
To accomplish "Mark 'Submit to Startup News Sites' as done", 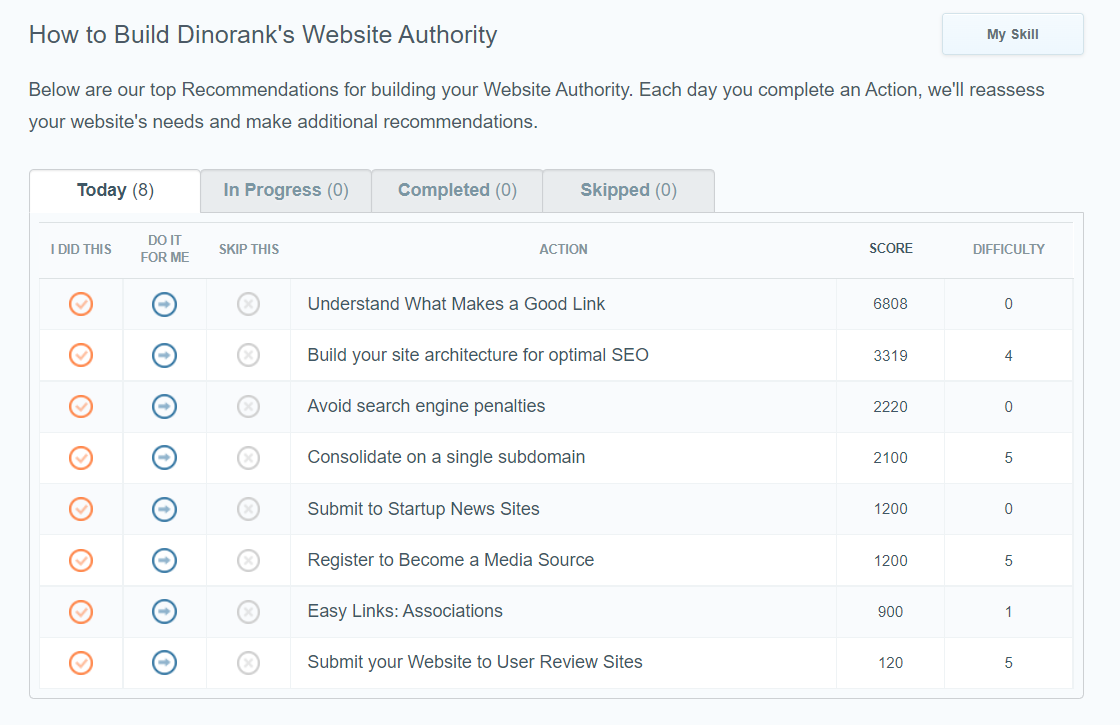I will [x=81, y=509].
